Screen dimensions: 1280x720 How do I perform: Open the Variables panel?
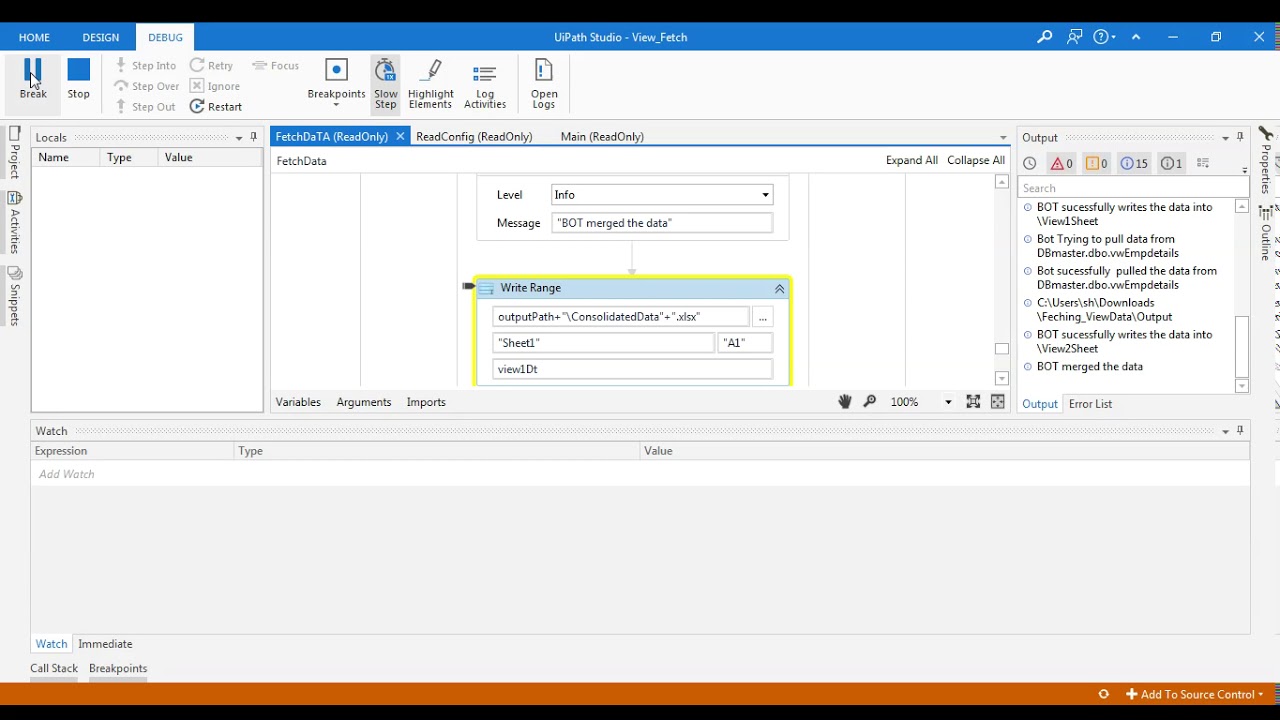(x=298, y=402)
